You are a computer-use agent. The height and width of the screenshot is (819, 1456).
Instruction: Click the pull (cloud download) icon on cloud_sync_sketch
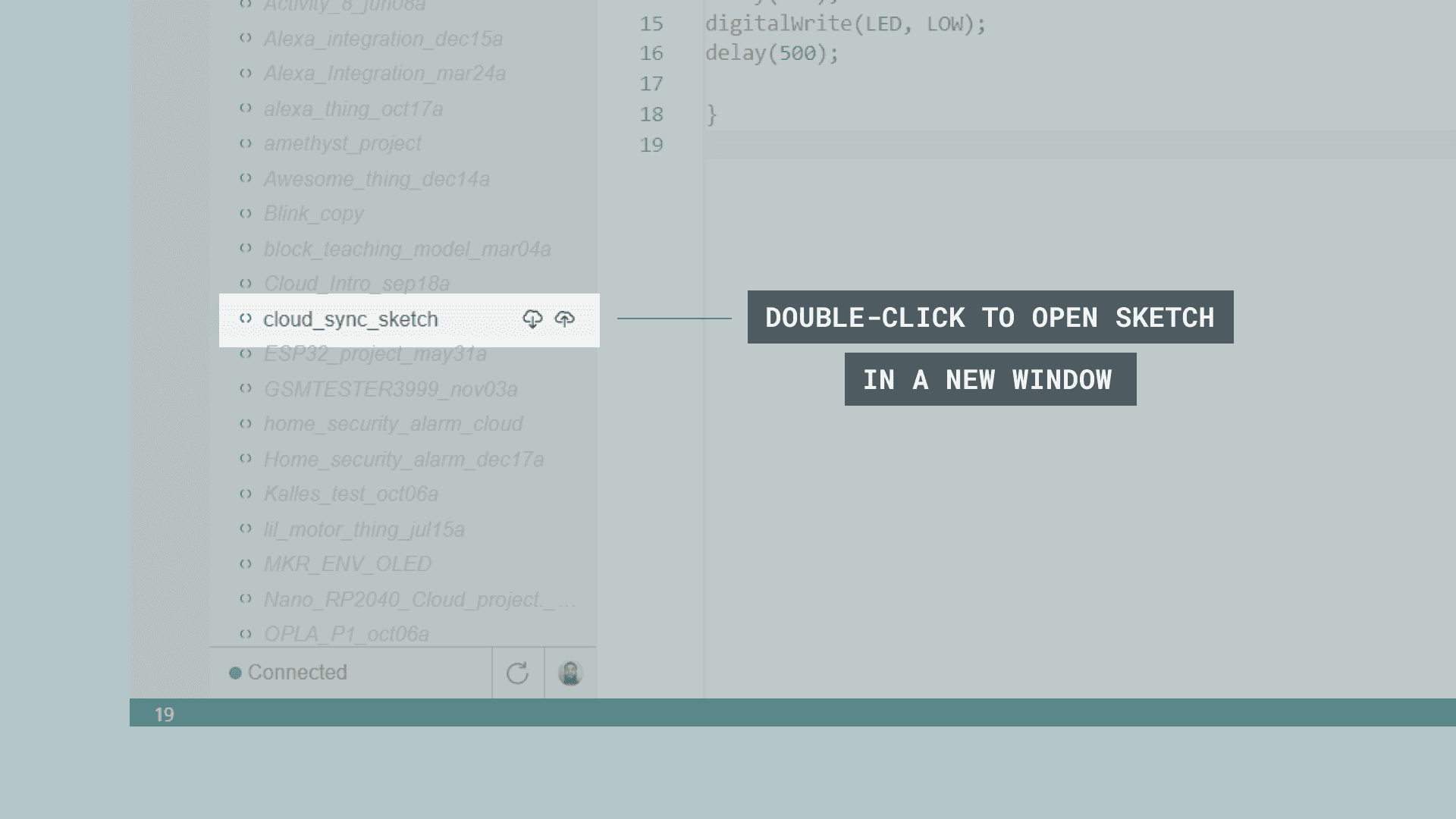(x=532, y=319)
